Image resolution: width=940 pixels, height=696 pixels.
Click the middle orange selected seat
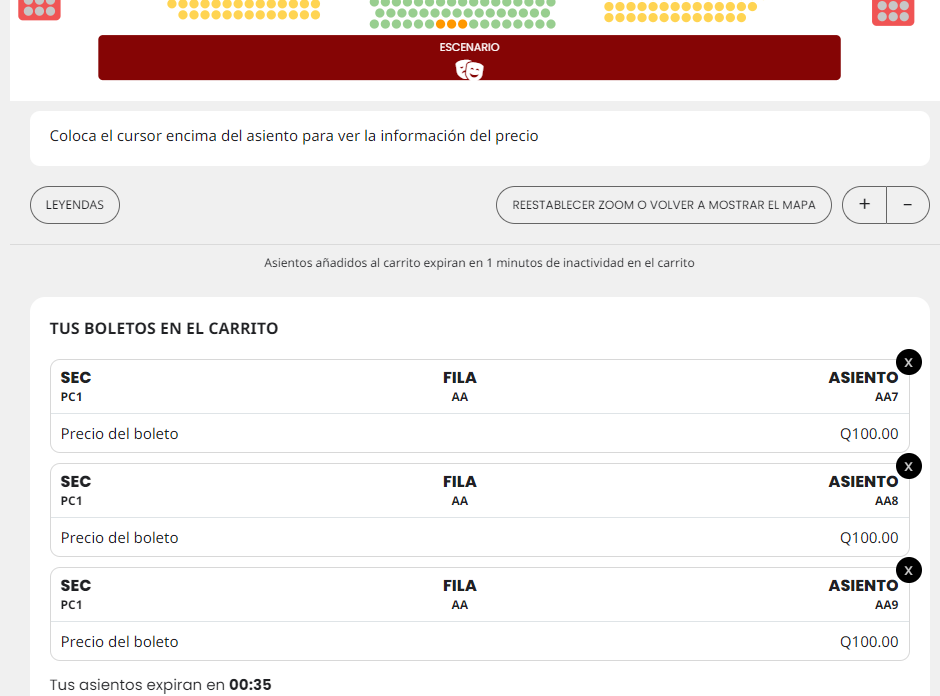point(451,24)
